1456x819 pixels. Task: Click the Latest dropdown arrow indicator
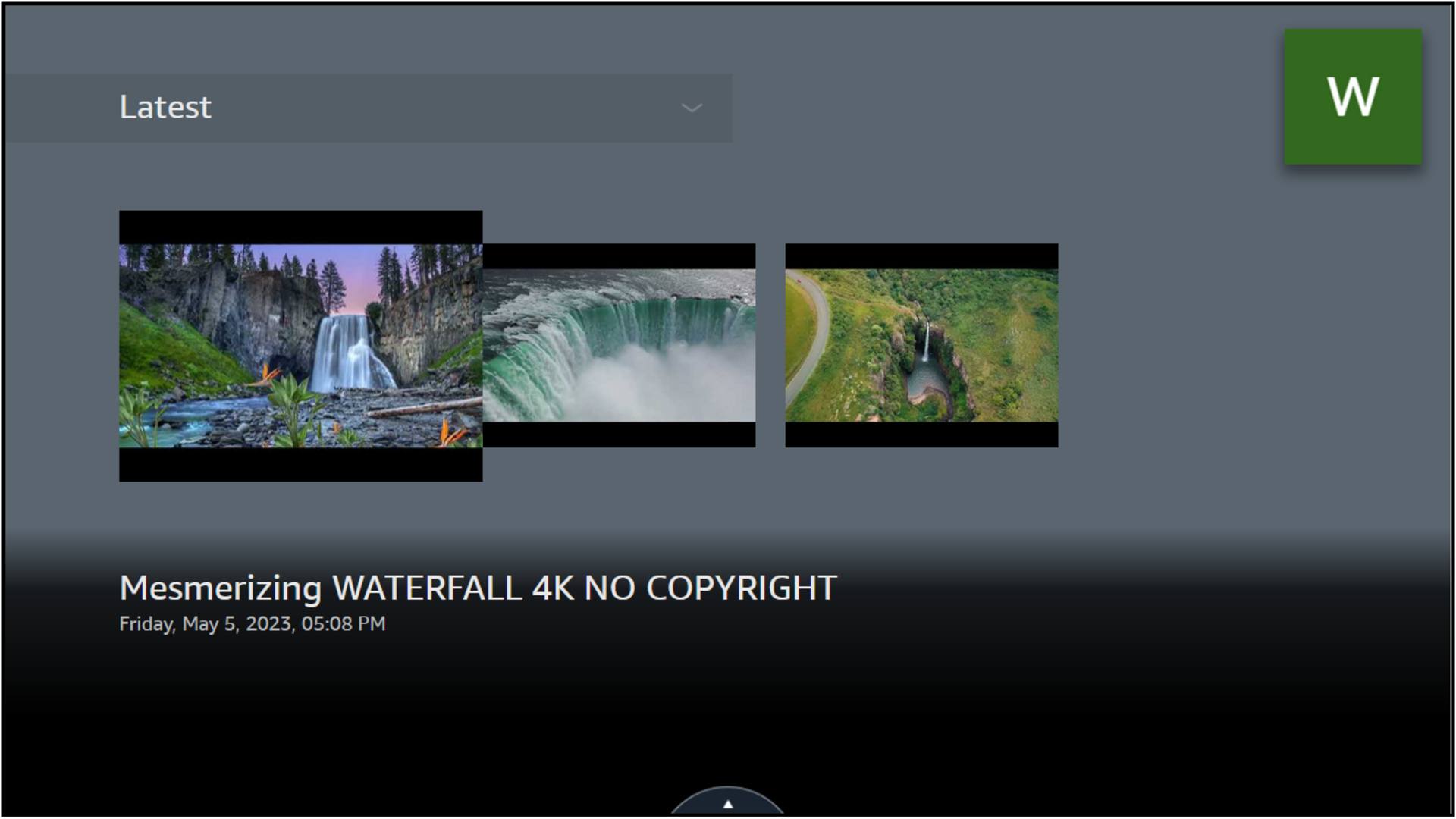(x=691, y=108)
